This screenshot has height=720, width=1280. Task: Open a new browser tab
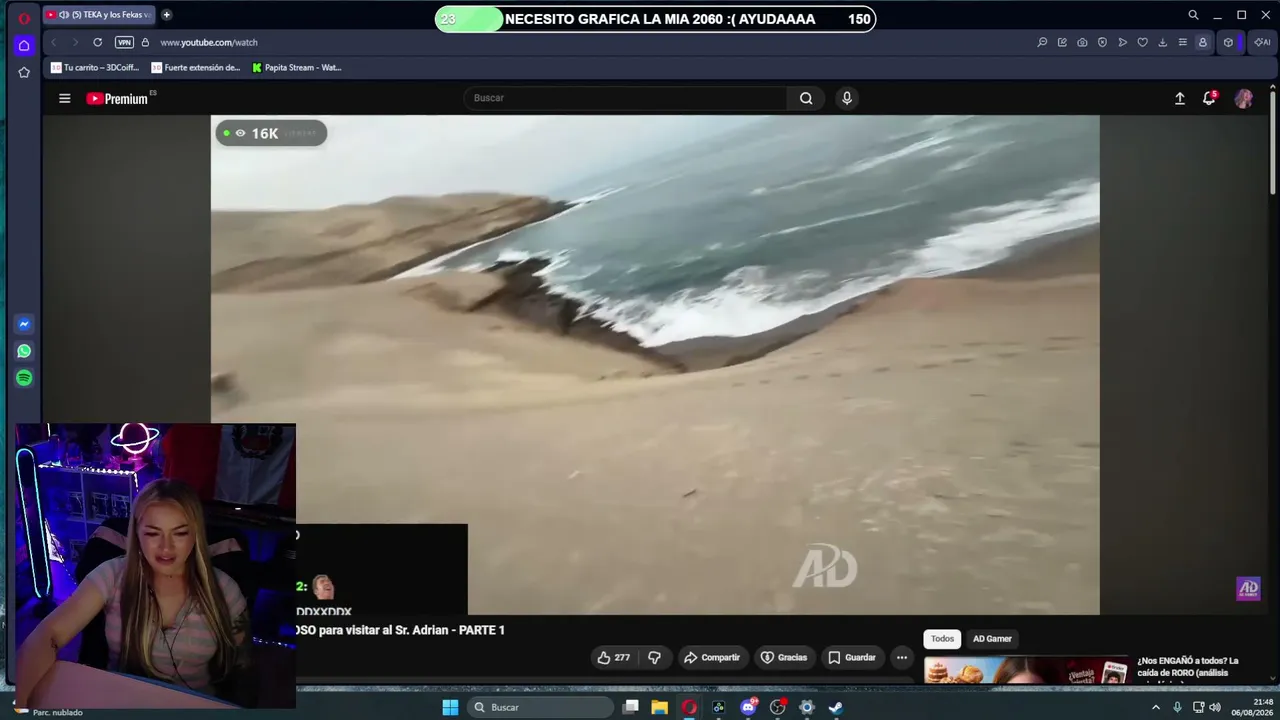tap(166, 15)
